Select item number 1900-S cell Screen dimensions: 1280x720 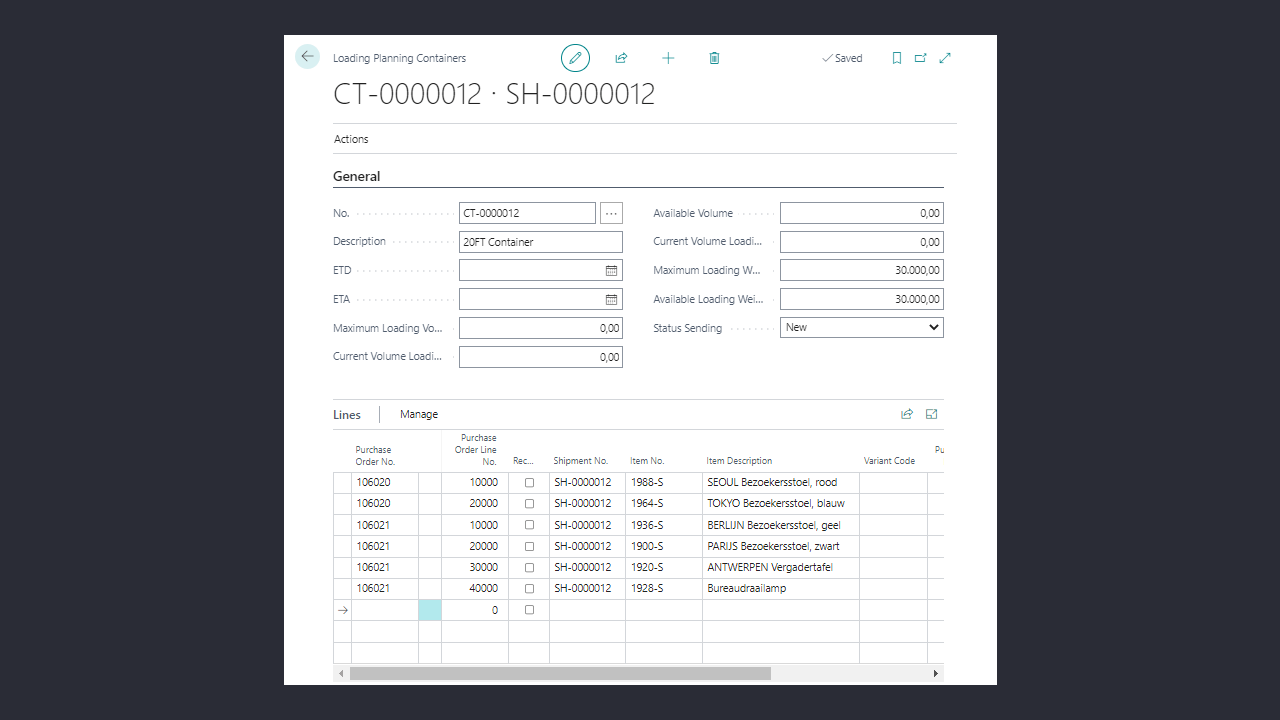(x=664, y=547)
